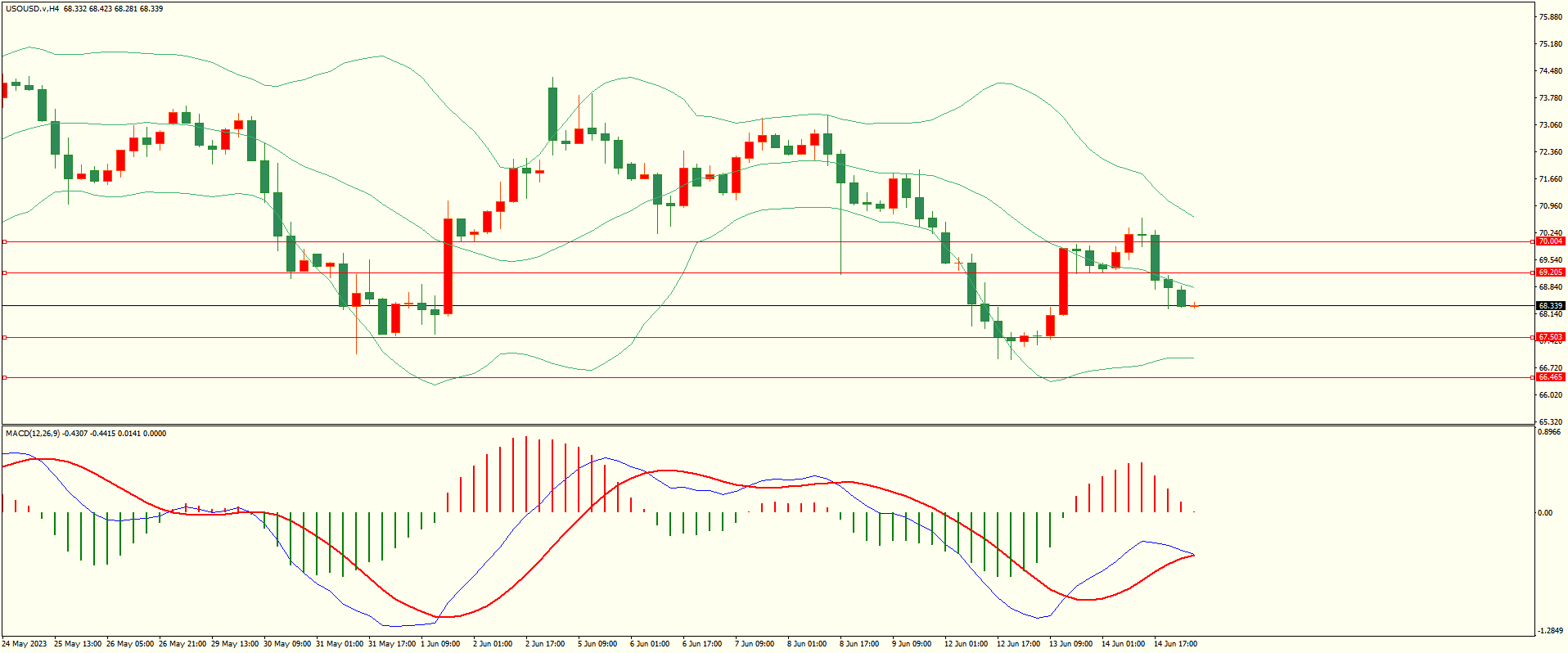Click the 75.880 value on price scale
1568x653 pixels.
tap(1550, 17)
